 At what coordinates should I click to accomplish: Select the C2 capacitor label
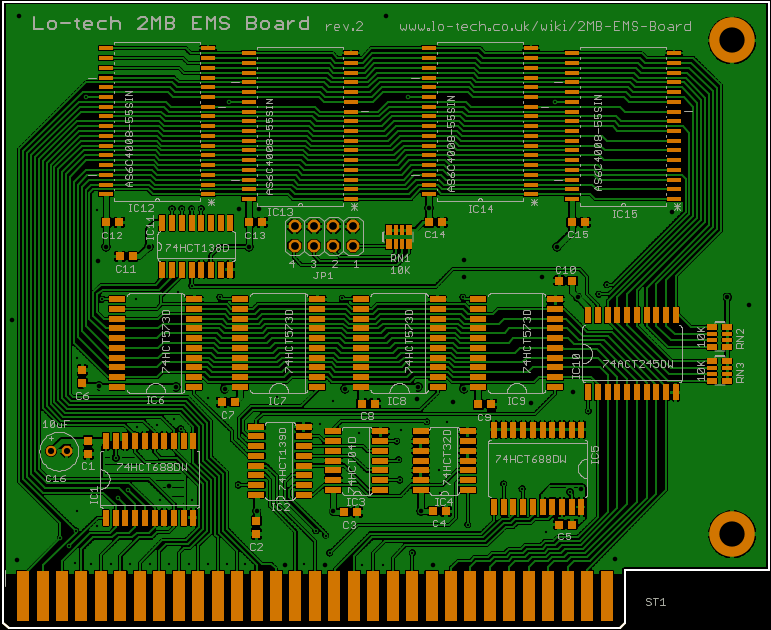256,547
